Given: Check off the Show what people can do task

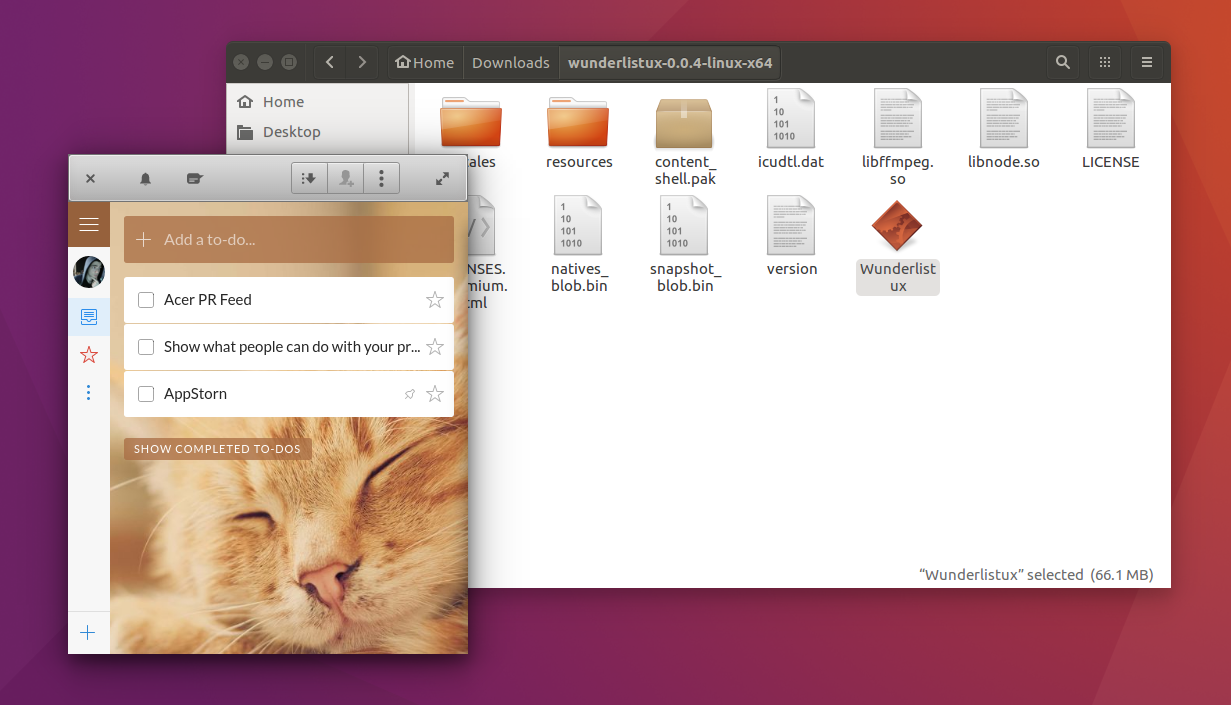Looking at the screenshot, I should [146, 347].
